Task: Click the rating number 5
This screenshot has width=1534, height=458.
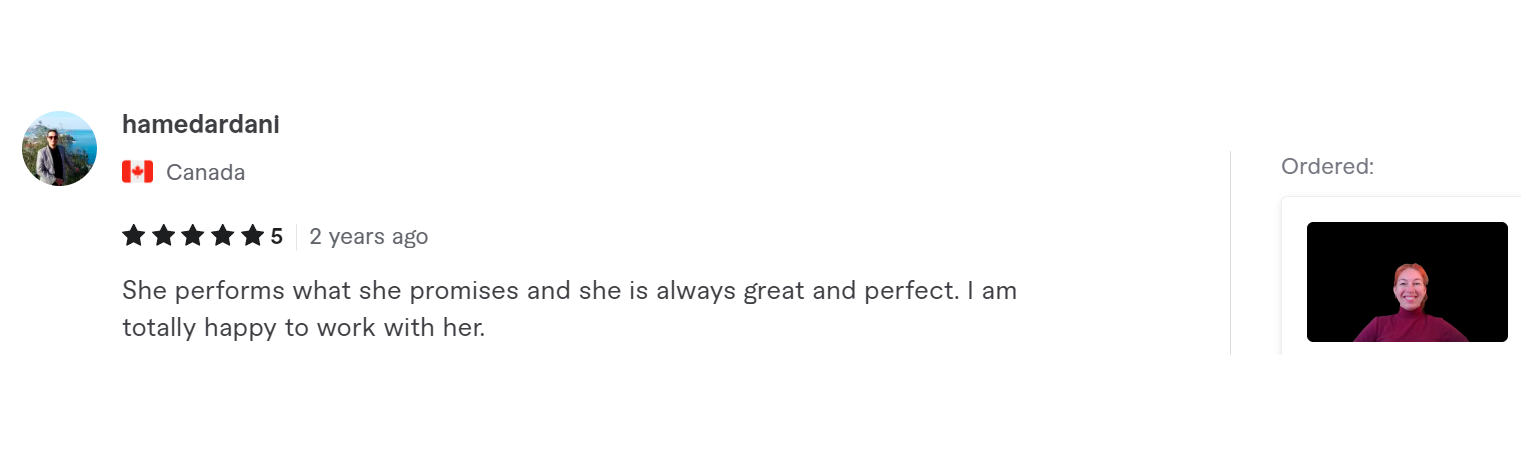Action: (x=277, y=237)
